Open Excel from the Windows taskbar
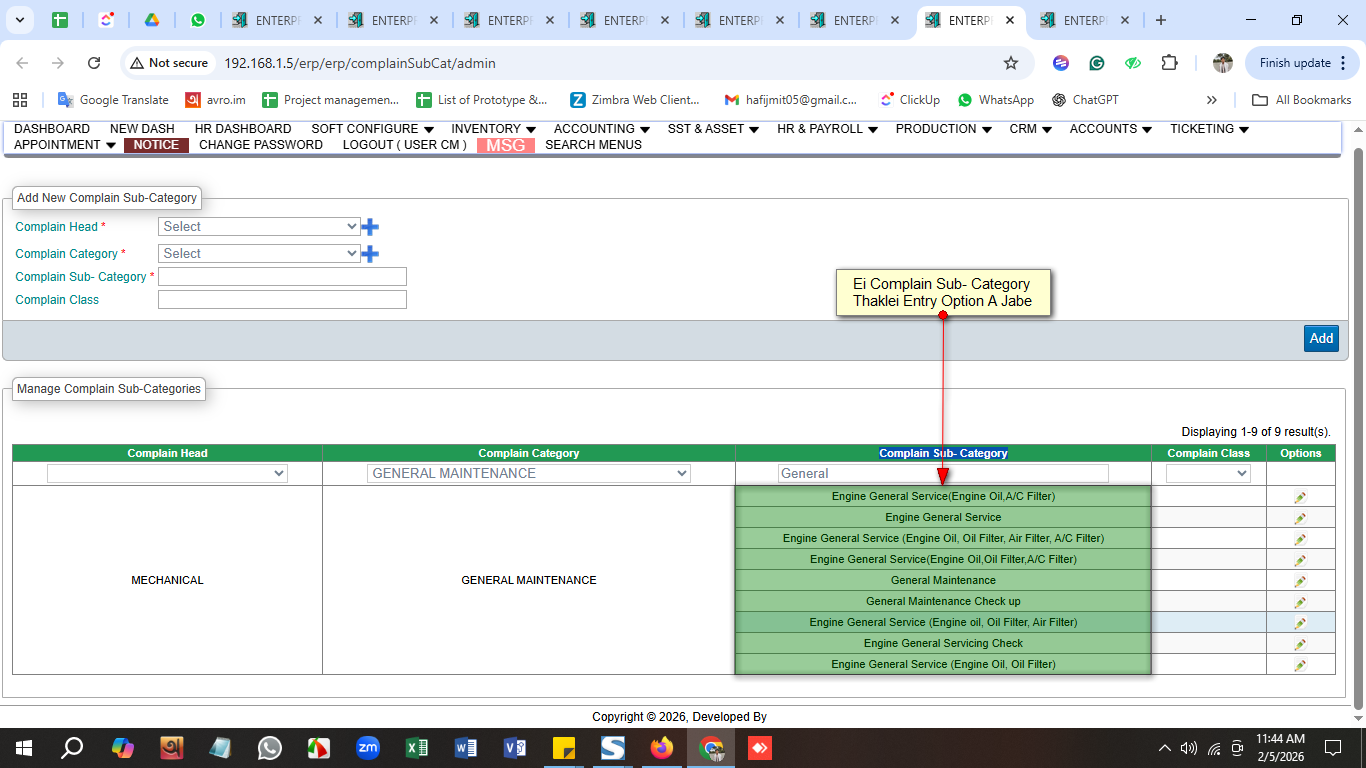Viewport: 1366px width, 768px height. [417, 748]
